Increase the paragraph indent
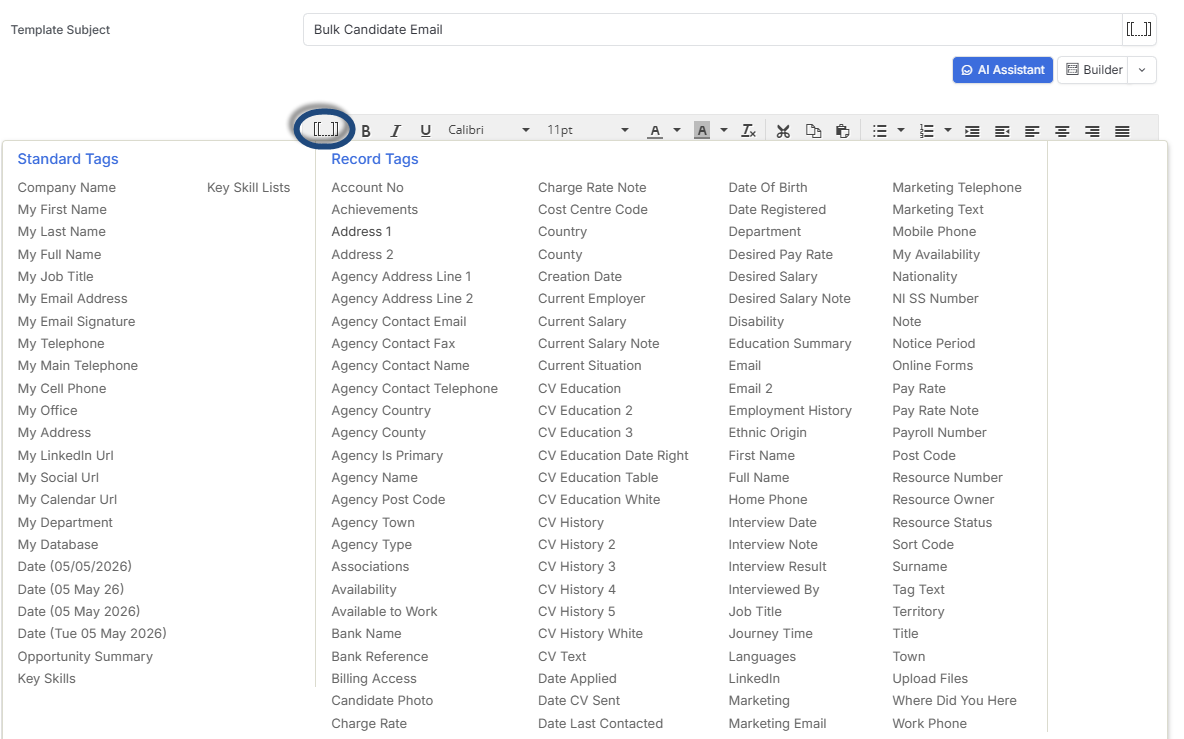Viewport: 1184px width, 739px height. click(972, 131)
